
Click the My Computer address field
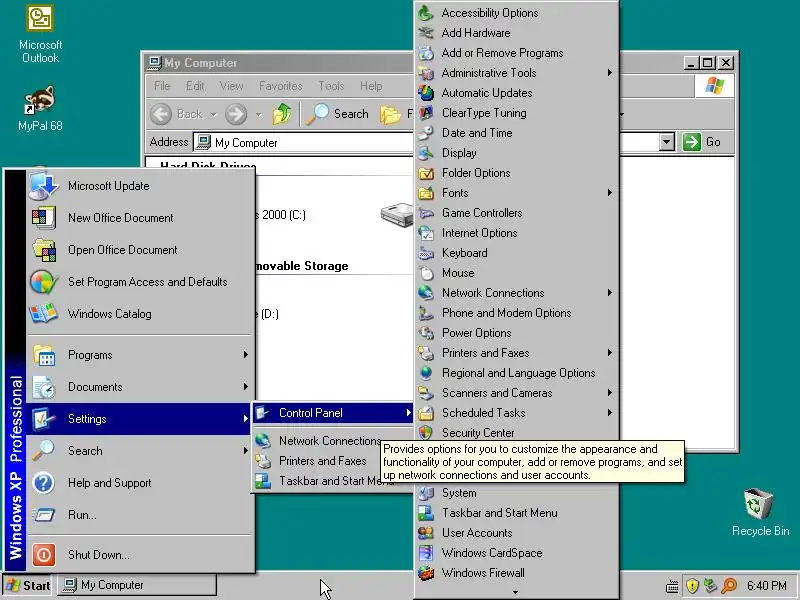coord(304,142)
